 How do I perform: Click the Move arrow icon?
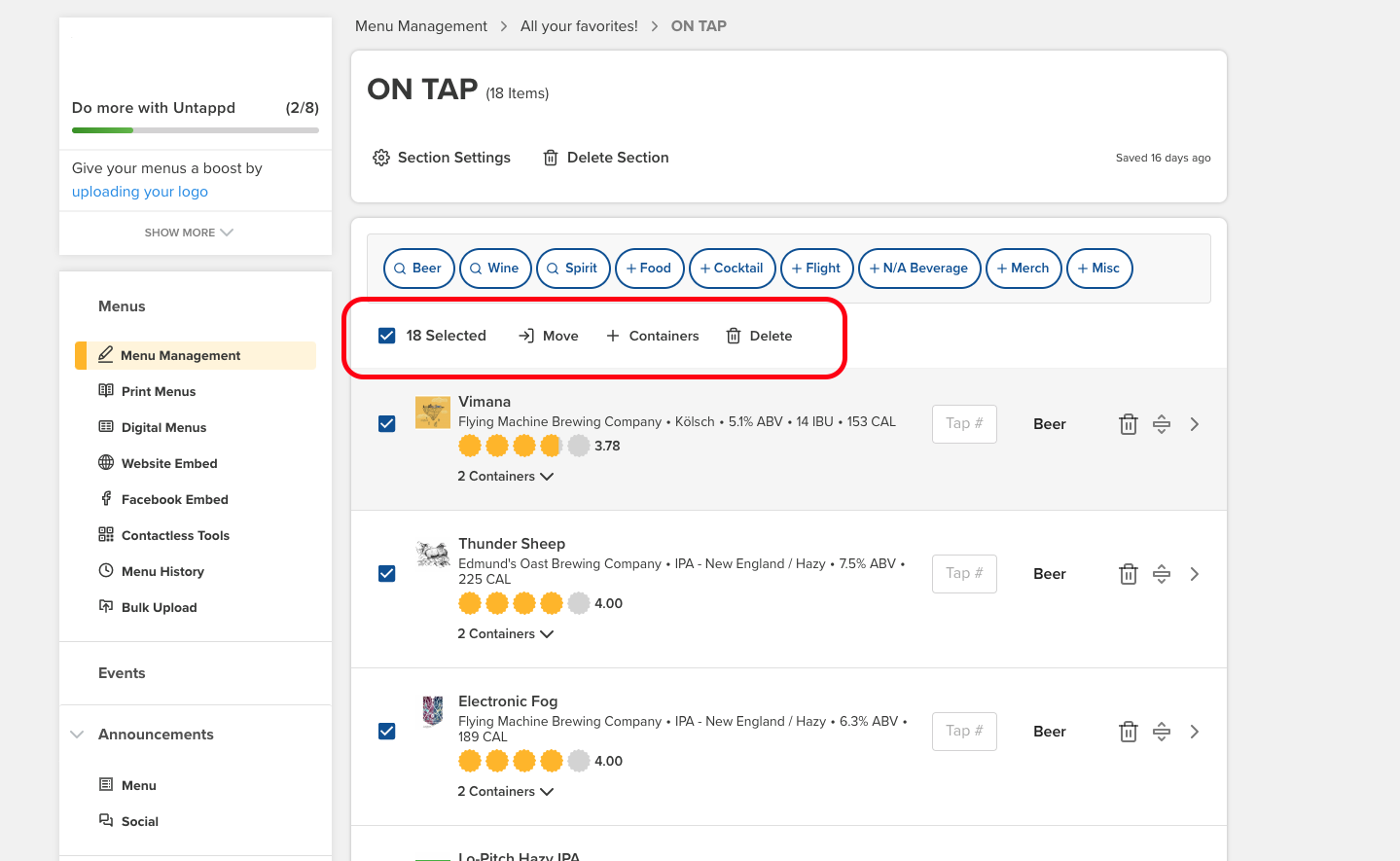(526, 336)
